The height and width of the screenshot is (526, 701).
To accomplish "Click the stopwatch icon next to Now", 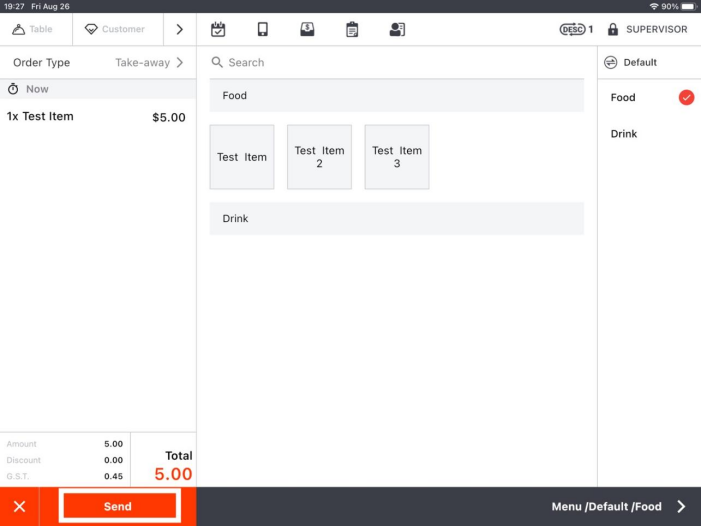I will coord(13,89).
